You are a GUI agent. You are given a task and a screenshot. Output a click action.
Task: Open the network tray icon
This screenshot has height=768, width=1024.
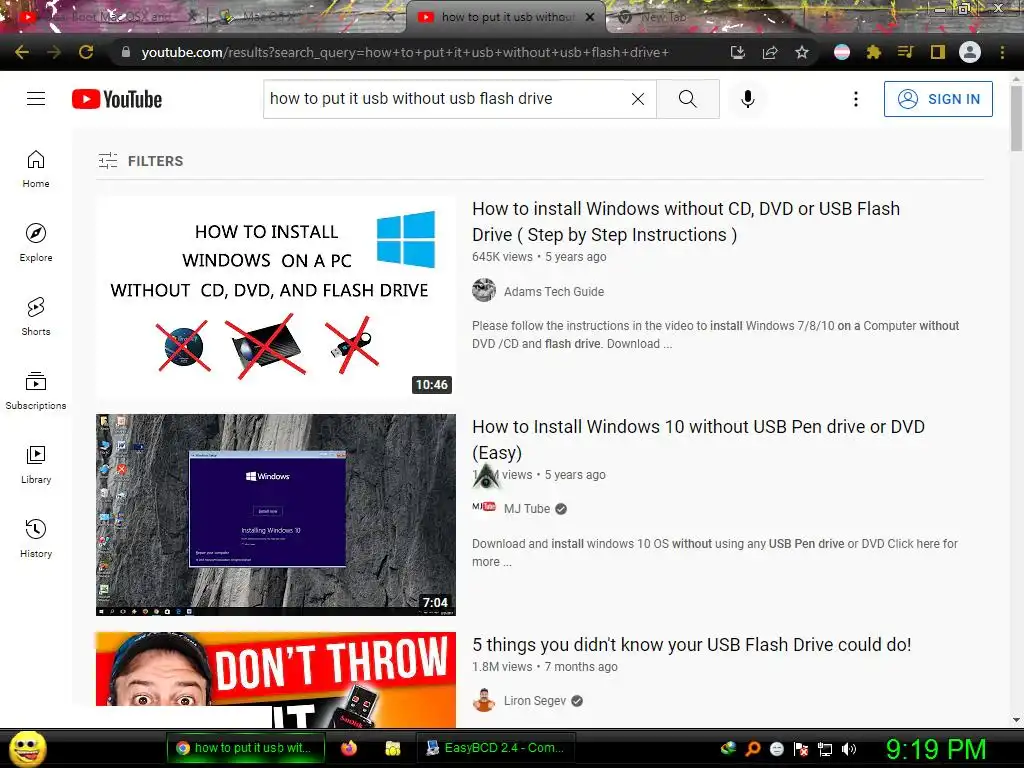[825, 749]
